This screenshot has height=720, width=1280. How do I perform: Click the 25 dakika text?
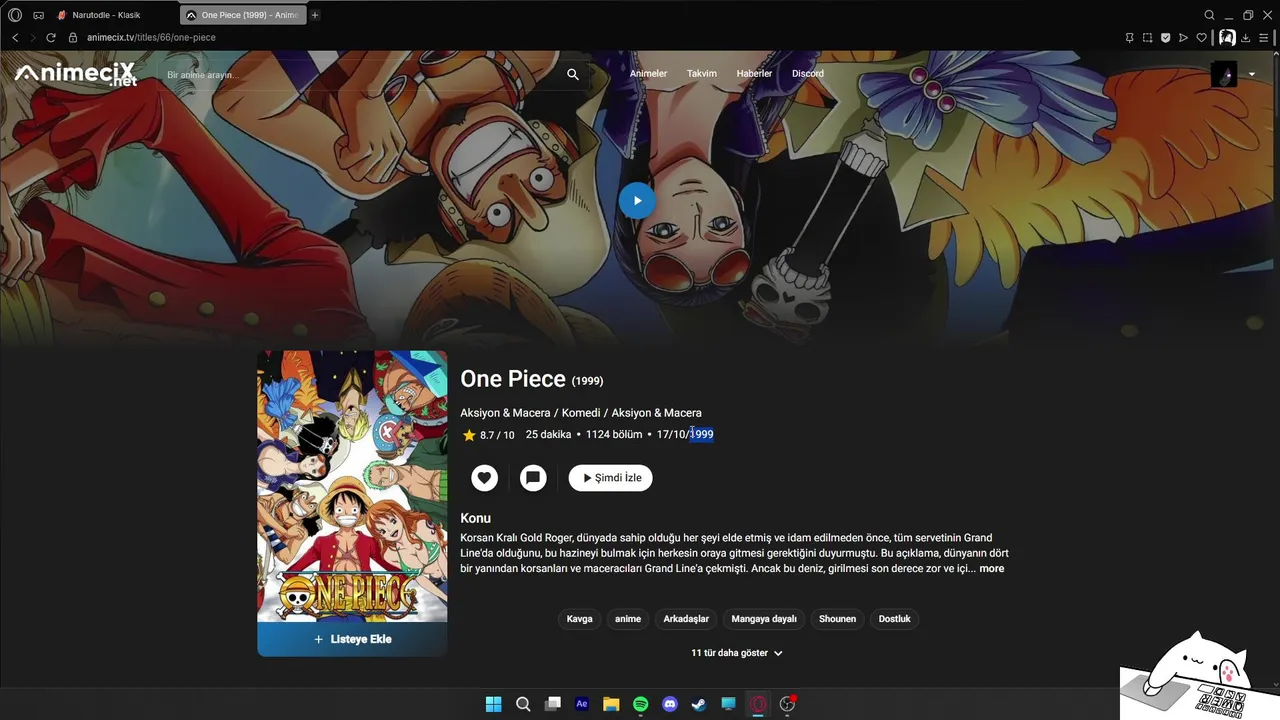click(x=549, y=435)
